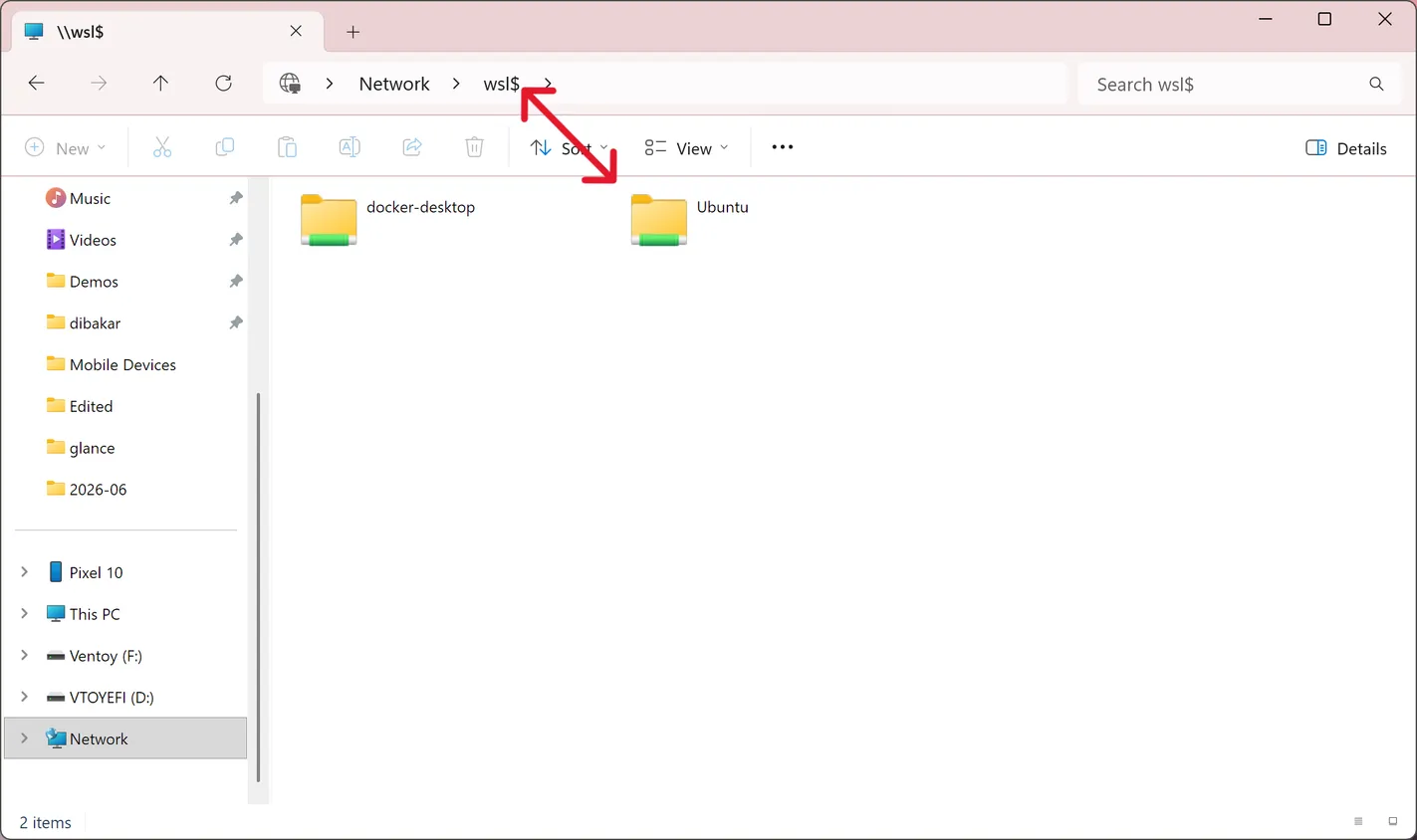Open Mobile Devices in the sidebar
This screenshot has height=840, width=1417.
(x=122, y=364)
